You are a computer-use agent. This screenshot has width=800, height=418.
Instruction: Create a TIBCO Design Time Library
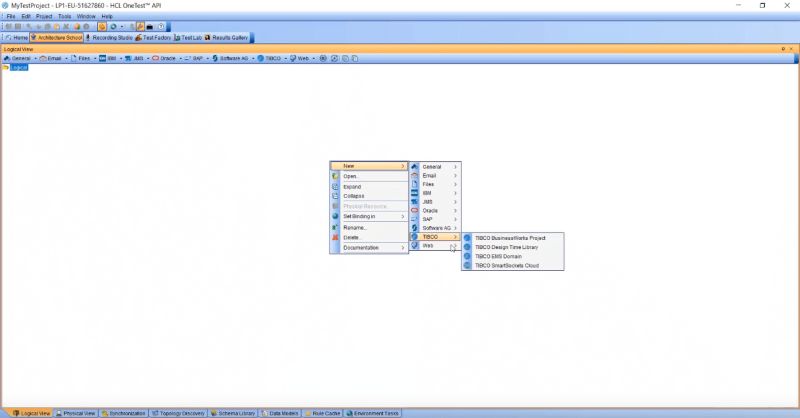[513, 247]
